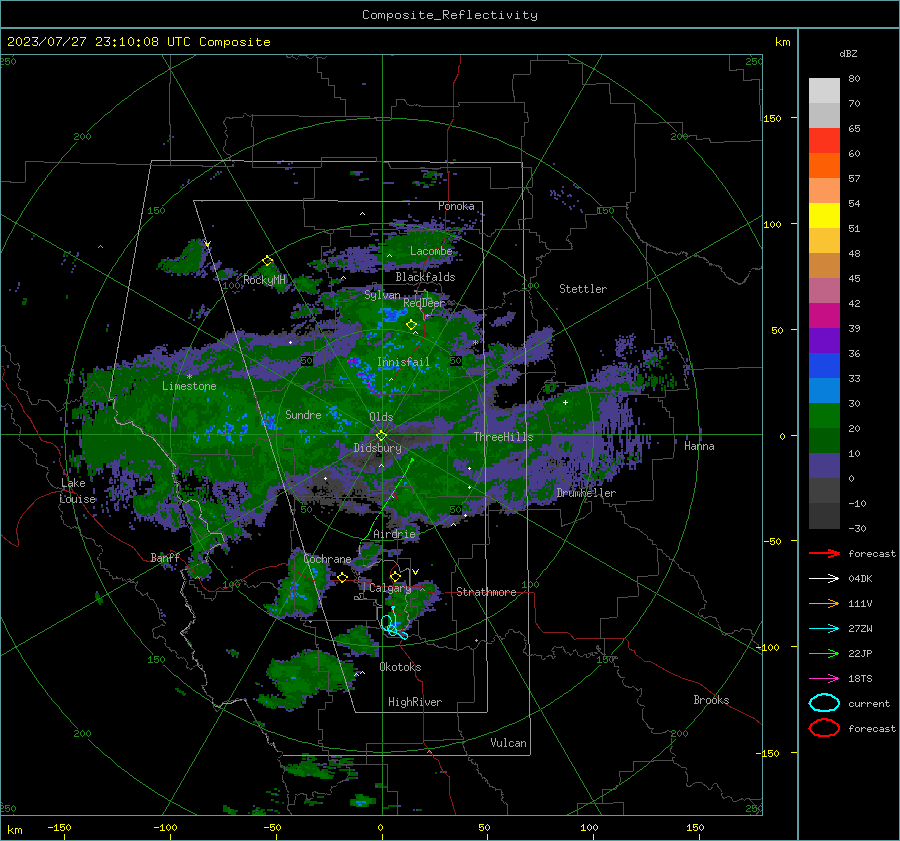Click the Vulcan town label
This screenshot has height=841, width=900.
(x=509, y=743)
